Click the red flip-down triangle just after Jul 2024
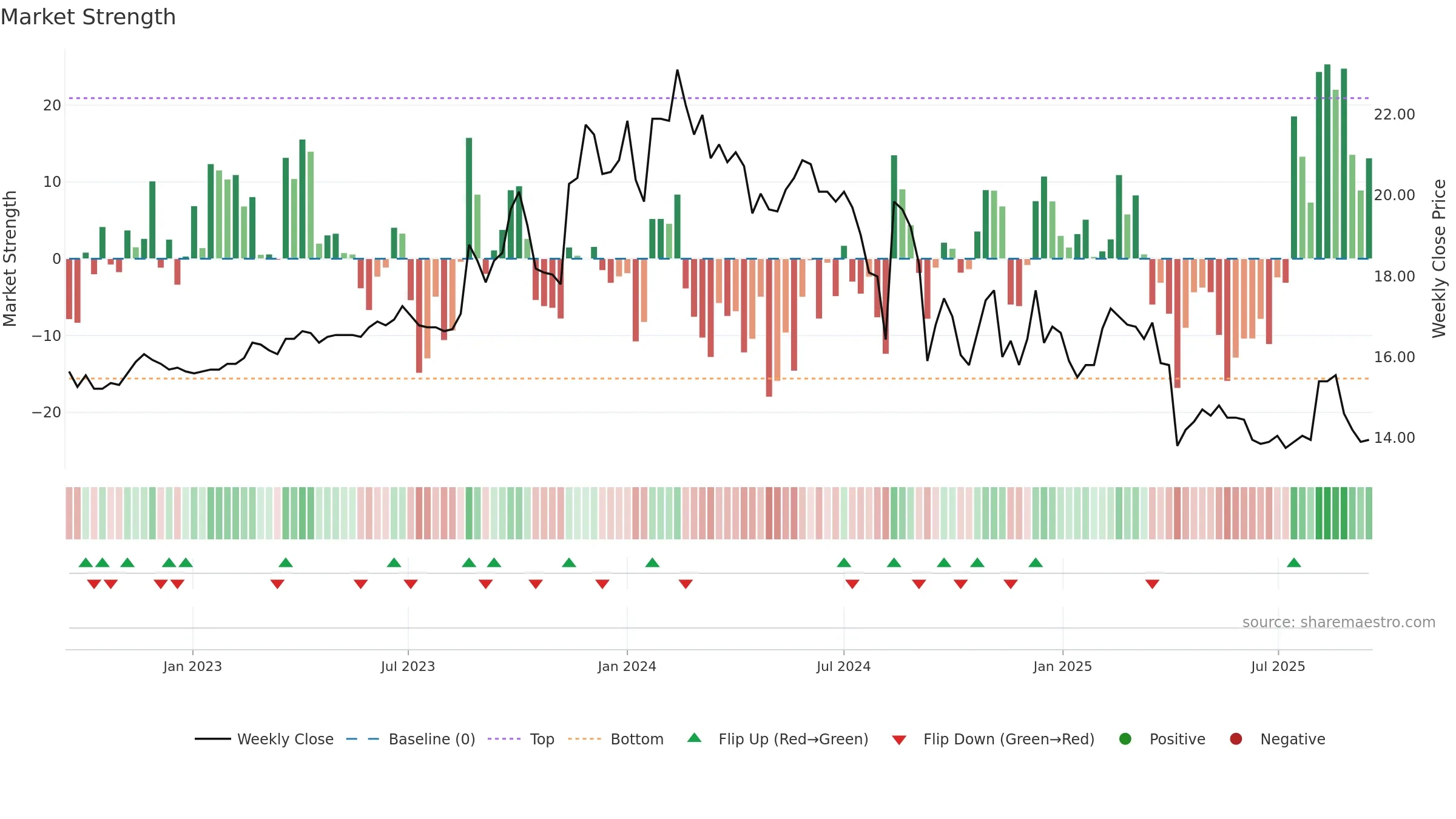Viewport: 1456px width, 819px height. tap(852, 584)
